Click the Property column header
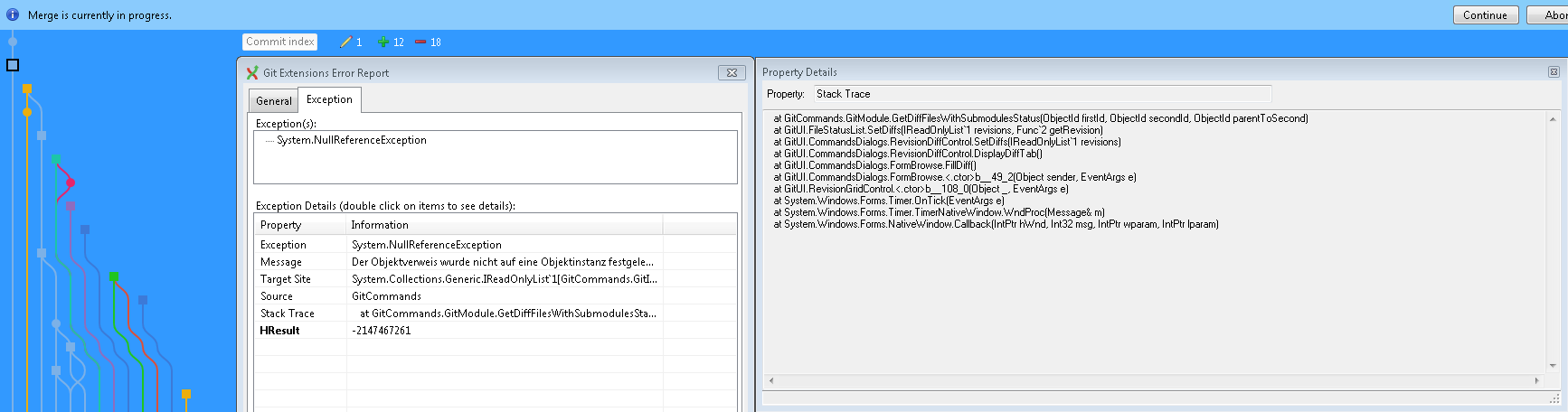1568x412 pixels. tap(300, 225)
